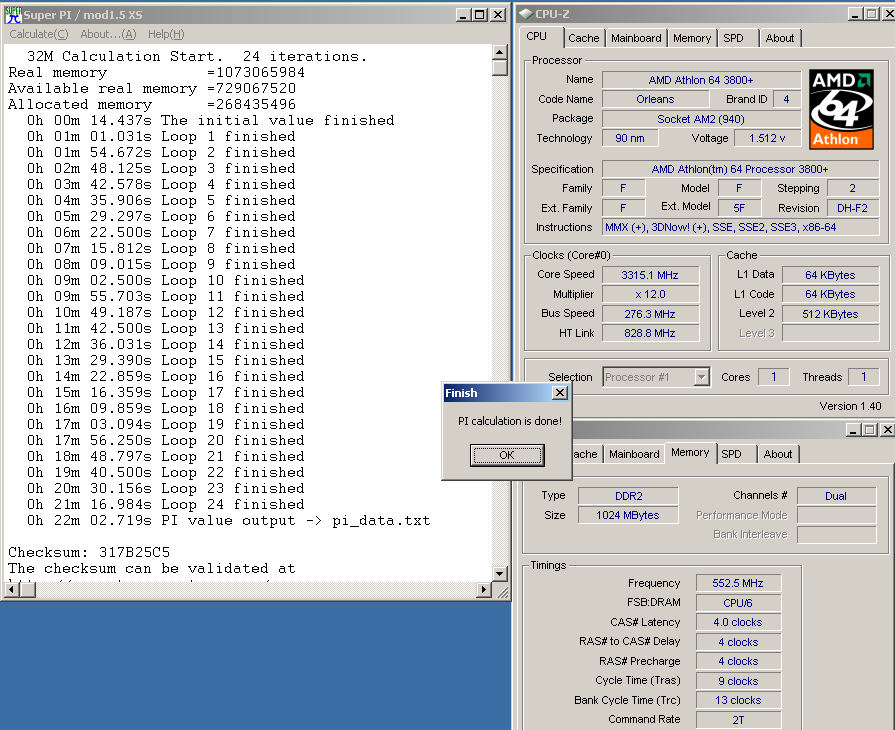Image resolution: width=895 pixels, height=730 pixels.
Task: Click the Instructions field listing MMX, SSE
Action: pos(740,227)
